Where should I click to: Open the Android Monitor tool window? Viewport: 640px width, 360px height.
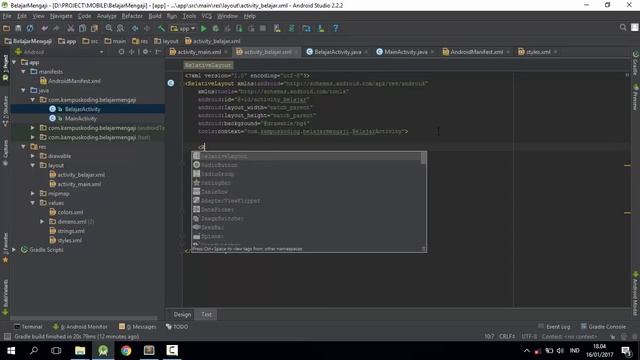(x=80, y=327)
